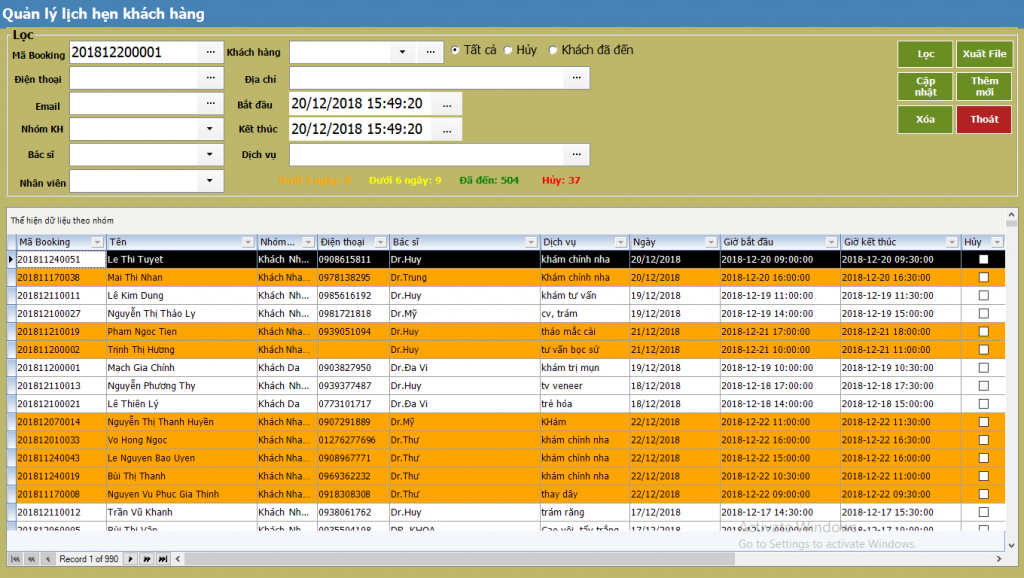The width and height of the screenshot is (1024, 578).
Task: Click next page navigator arrow
Action: [x=146, y=559]
